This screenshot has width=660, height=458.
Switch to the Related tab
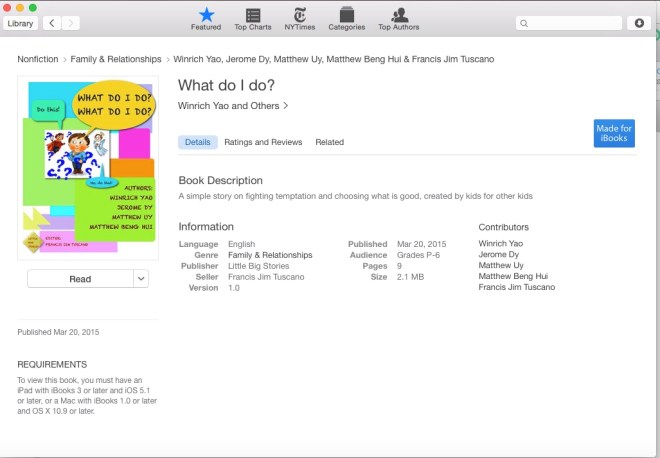[329, 142]
